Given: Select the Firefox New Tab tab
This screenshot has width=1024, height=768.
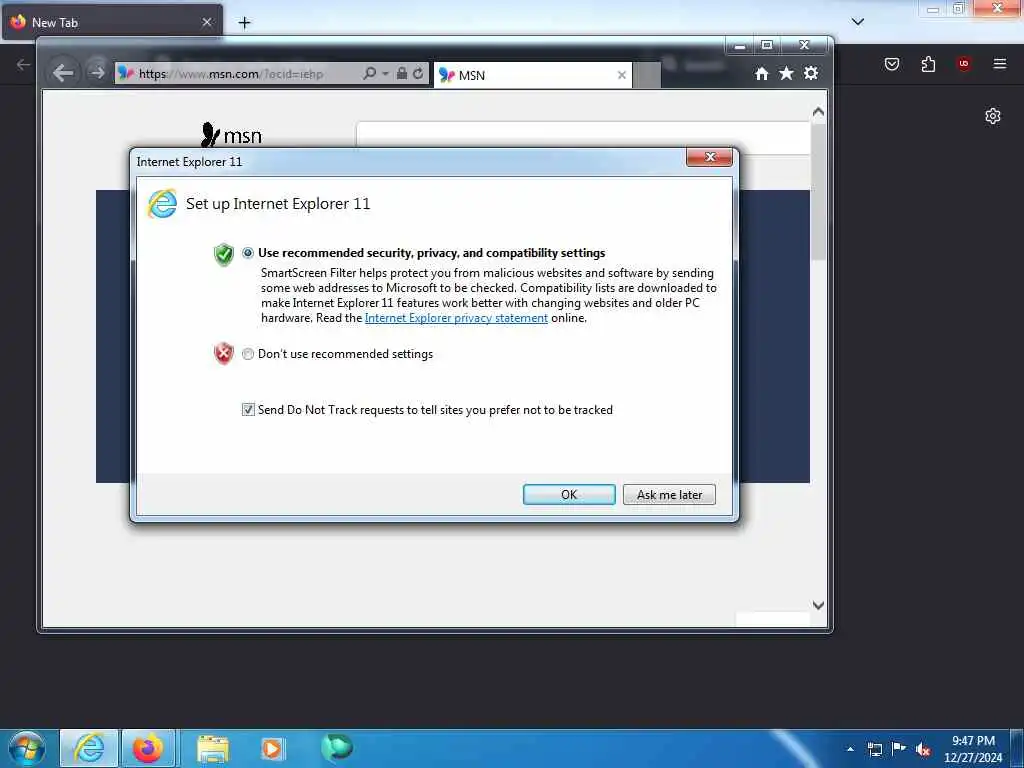Looking at the screenshot, I should click(x=111, y=22).
